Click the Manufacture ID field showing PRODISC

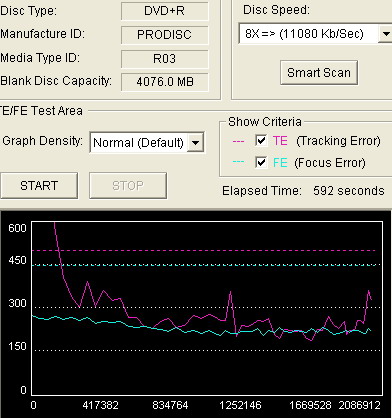pyautogui.click(x=165, y=35)
